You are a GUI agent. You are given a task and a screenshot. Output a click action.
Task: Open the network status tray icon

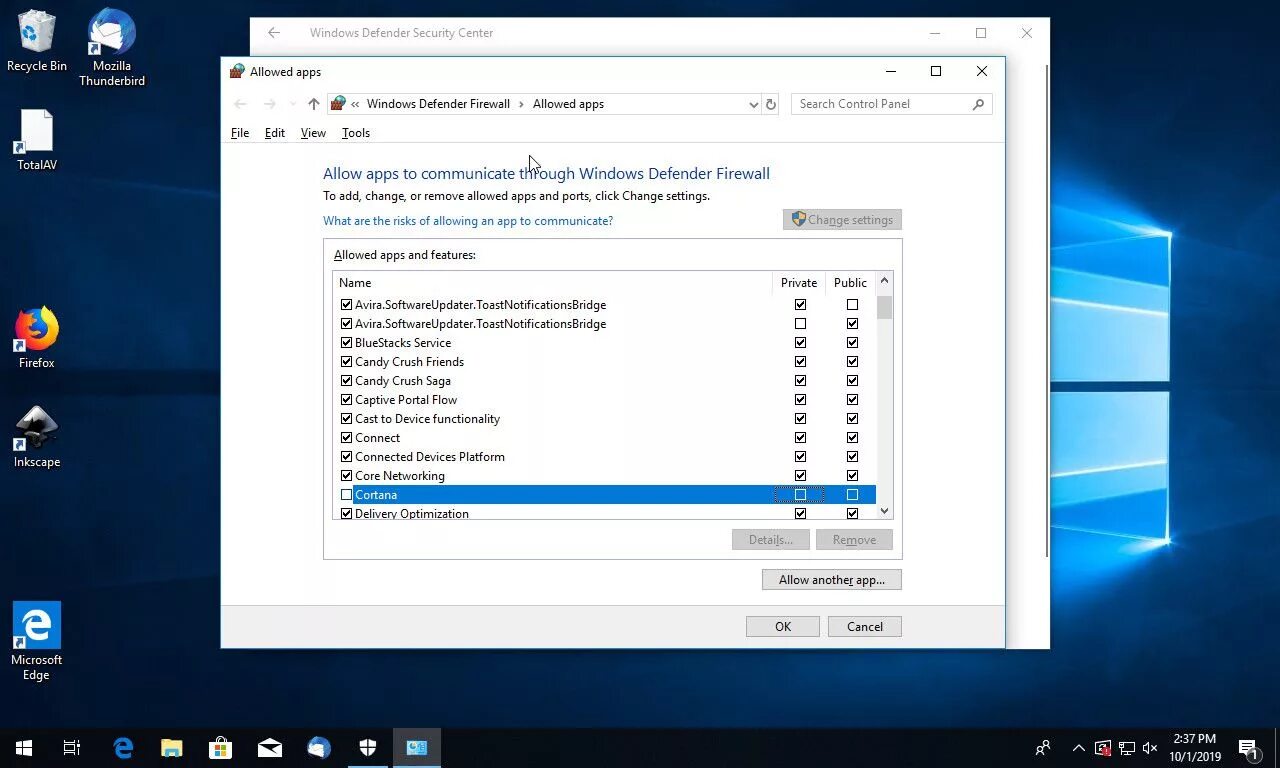[x=1126, y=748]
